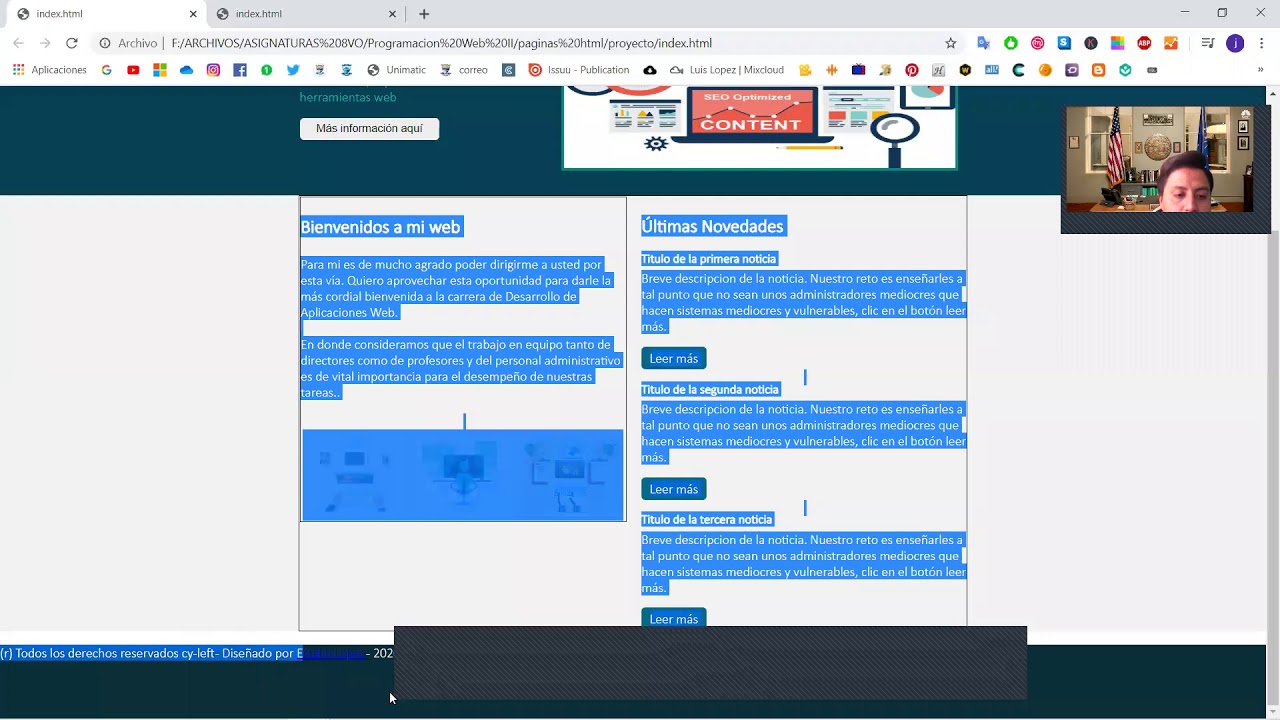Screen dimensions: 1280x720
Task: Open a new tab with plus button
Action: click(x=424, y=14)
